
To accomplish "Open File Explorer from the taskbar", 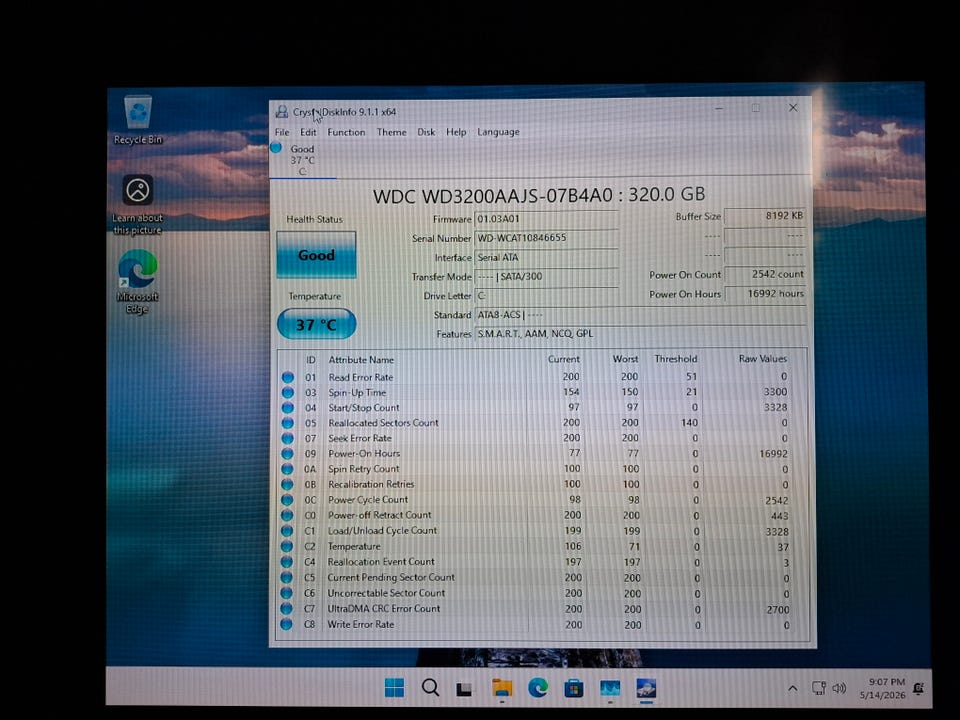I will coord(502,688).
